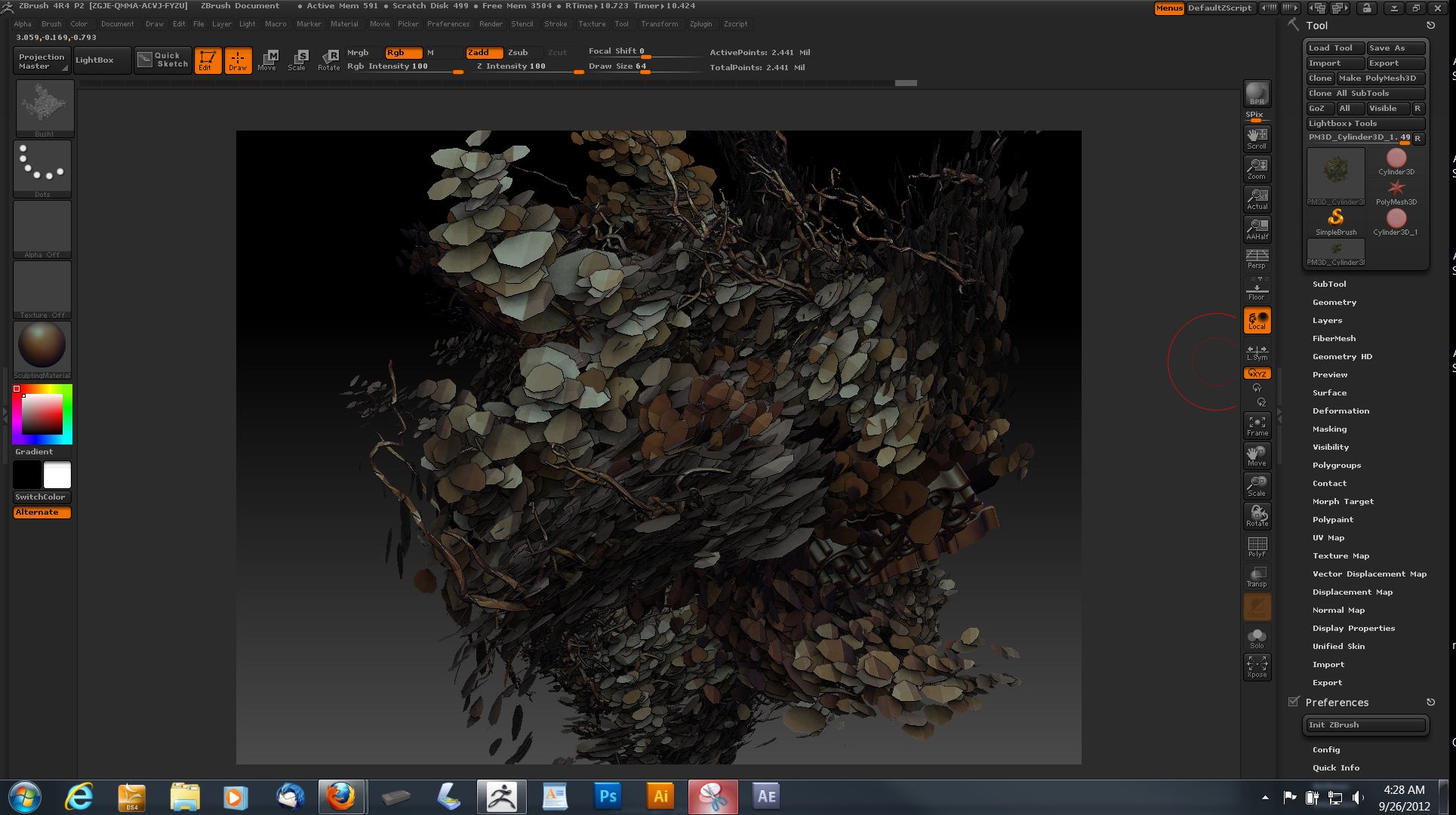Click the Init ZBrush button
The image size is (1456, 815).
tap(1365, 724)
